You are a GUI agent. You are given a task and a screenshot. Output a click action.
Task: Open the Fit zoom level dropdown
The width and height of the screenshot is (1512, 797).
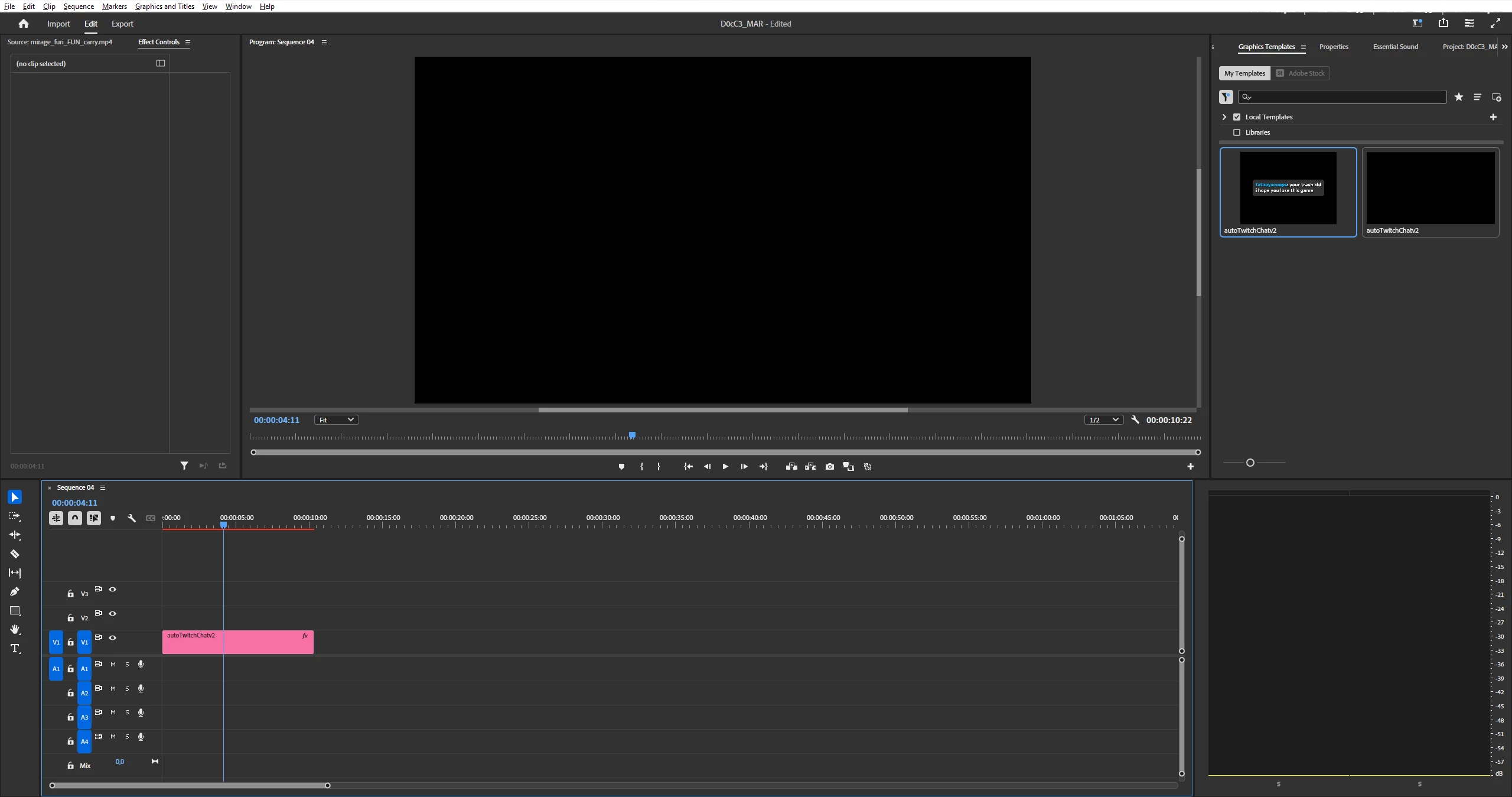click(x=336, y=420)
